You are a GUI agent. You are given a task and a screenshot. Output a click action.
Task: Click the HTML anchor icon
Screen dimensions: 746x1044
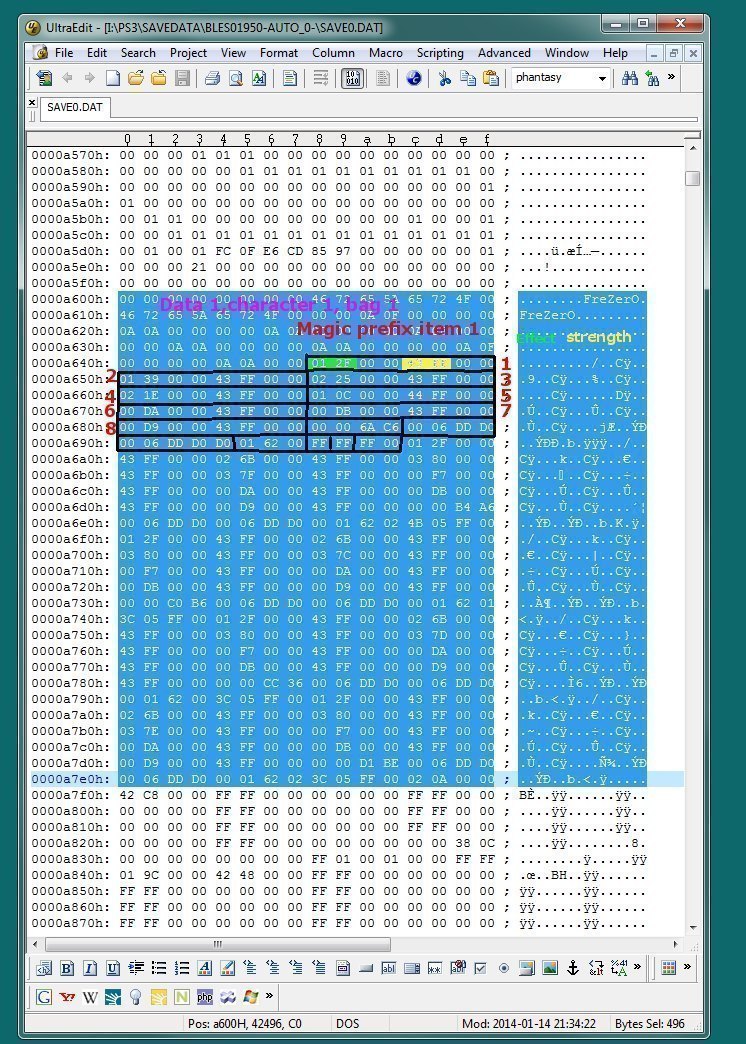573,968
